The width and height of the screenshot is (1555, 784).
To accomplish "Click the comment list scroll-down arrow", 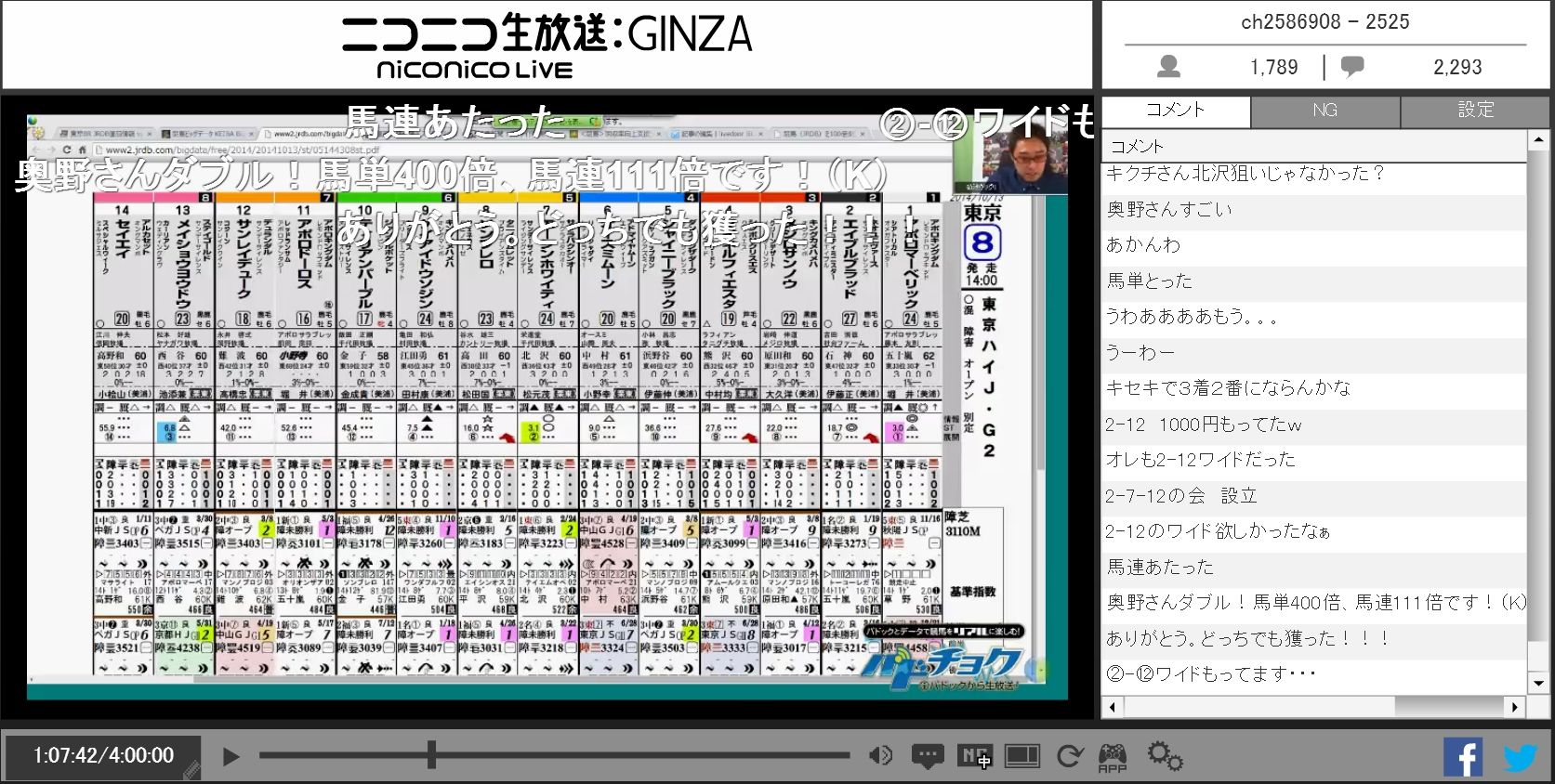I will click(1537, 684).
